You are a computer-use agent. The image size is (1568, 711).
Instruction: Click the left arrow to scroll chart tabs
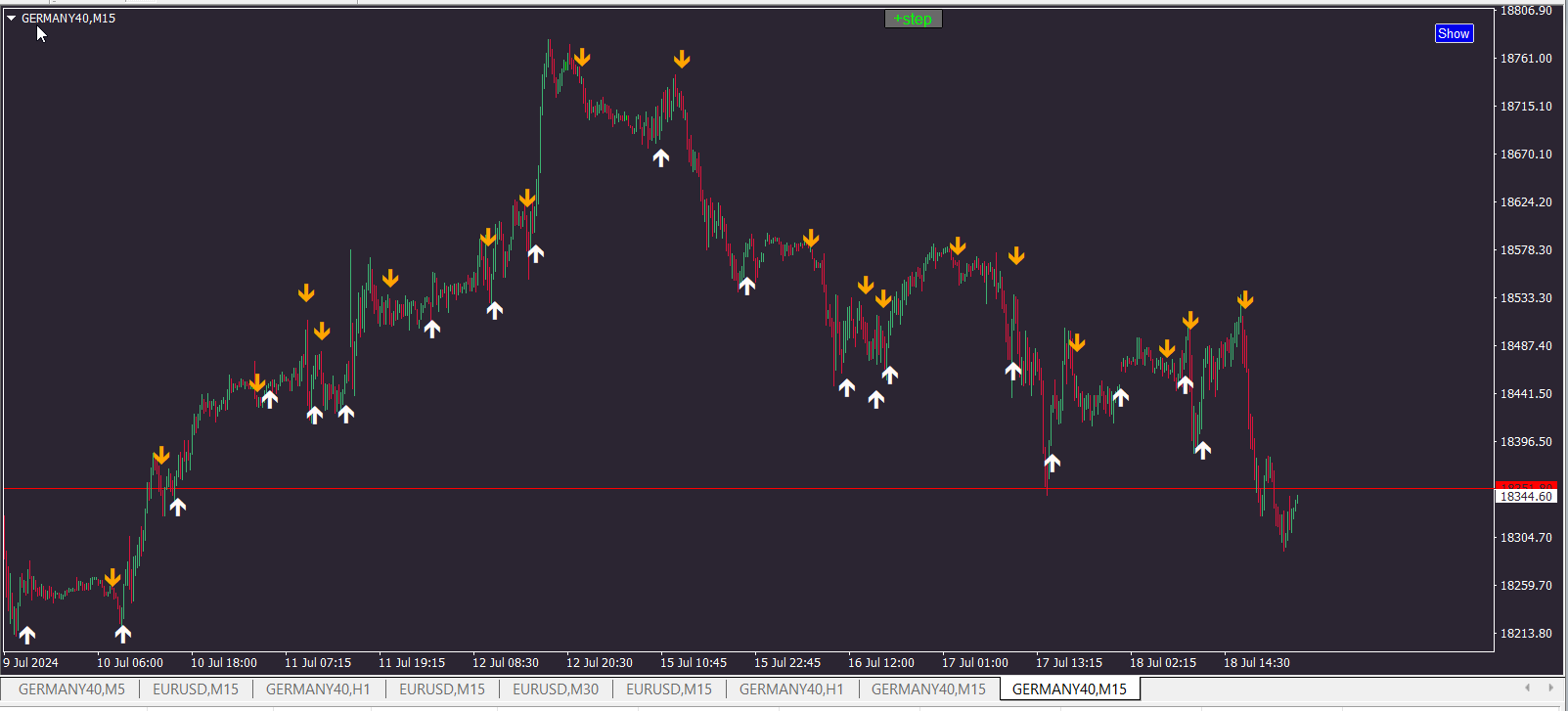1527,689
